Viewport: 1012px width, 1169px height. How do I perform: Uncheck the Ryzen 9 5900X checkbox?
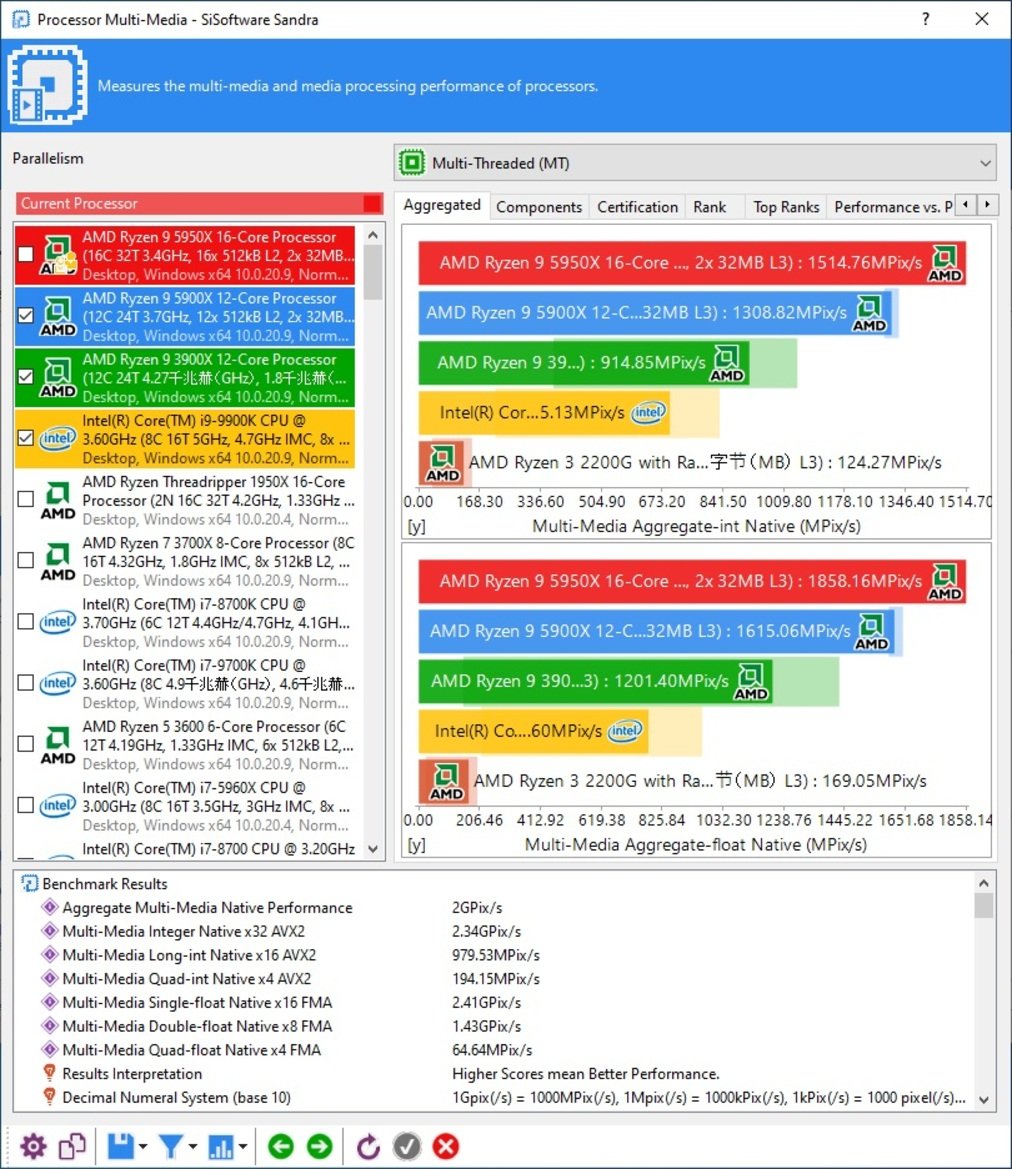(x=26, y=315)
